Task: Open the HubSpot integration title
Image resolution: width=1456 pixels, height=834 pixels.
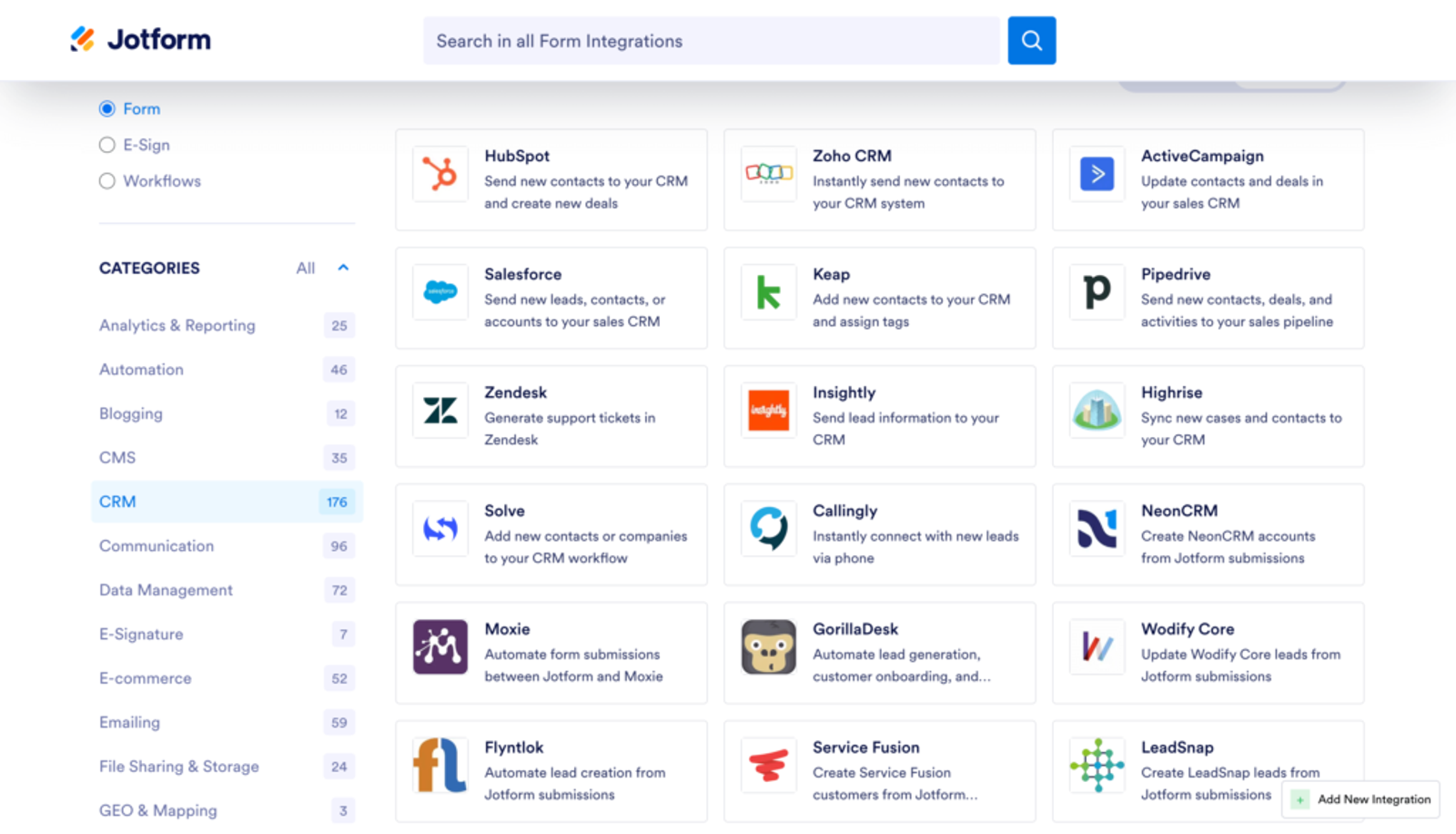Action: click(517, 156)
